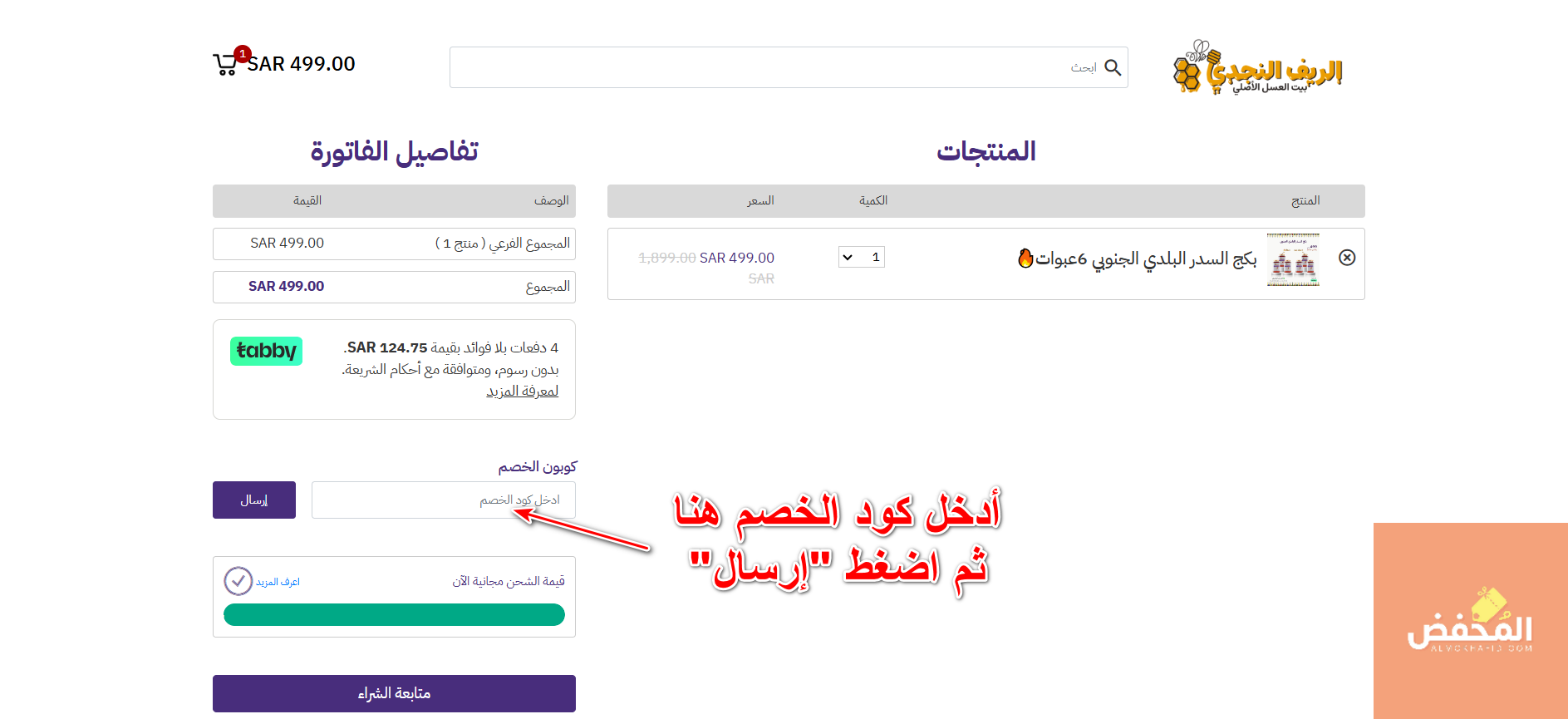This screenshot has height=719, width=1568.
Task: Click the SAR 499.00 cart total
Action: [x=302, y=64]
